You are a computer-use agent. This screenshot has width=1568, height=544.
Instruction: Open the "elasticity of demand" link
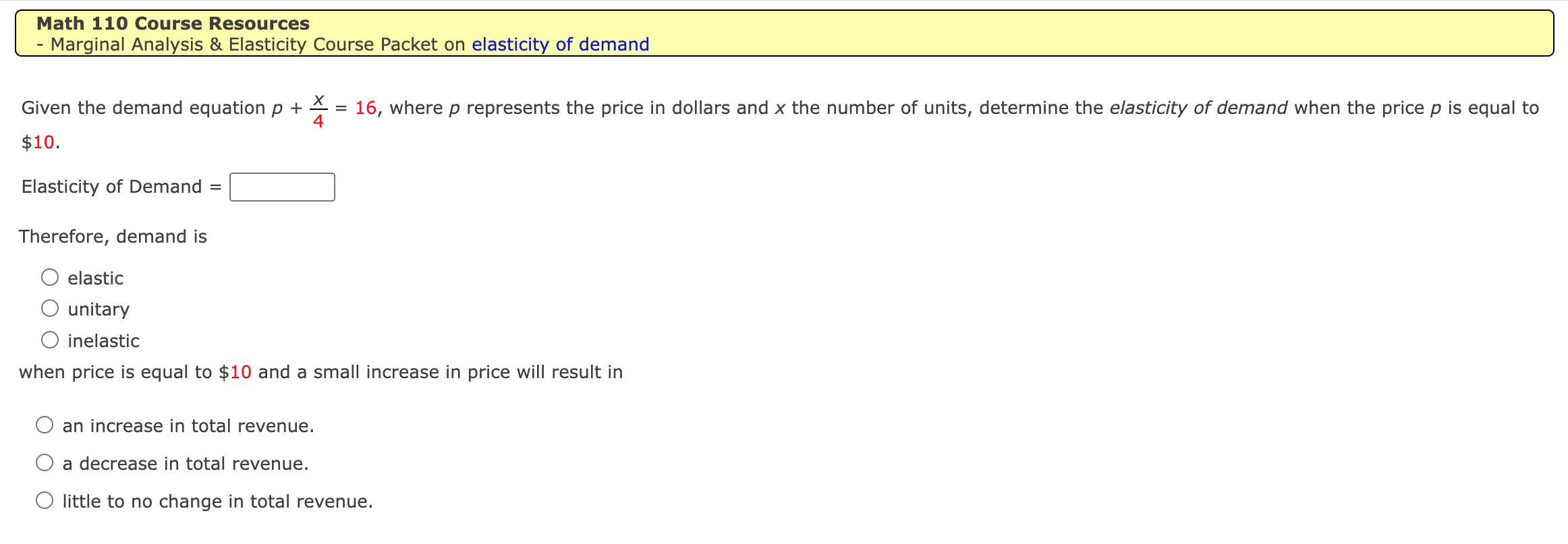click(560, 44)
